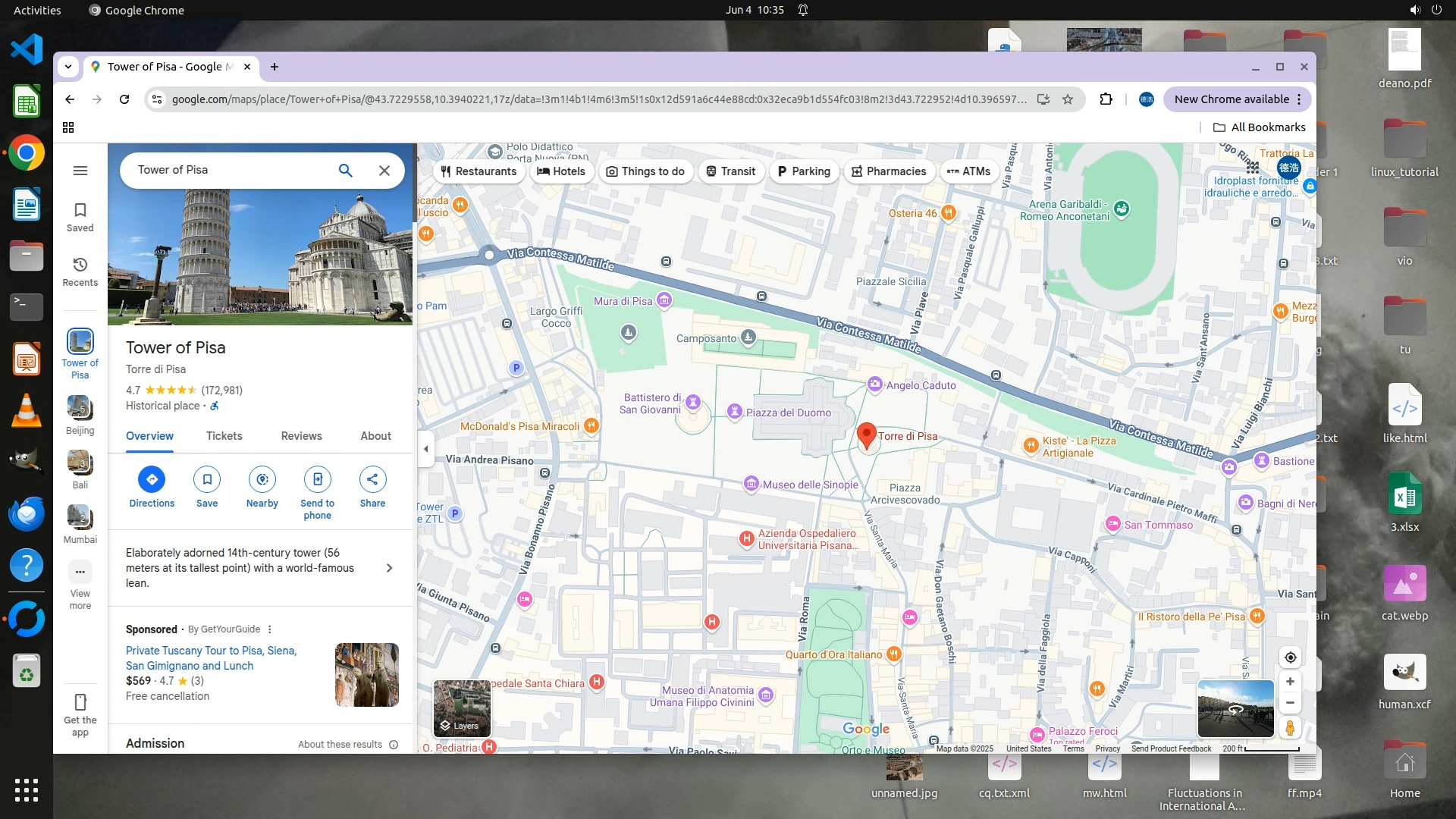The height and width of the screenshot is (819, 1456).
Task: Open Recents in the sidebar
Action: [80, 271]
